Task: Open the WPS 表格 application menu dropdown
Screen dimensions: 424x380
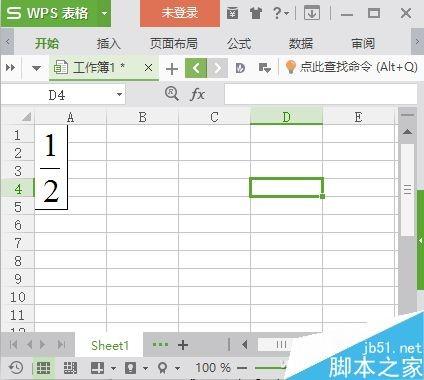Action: pos(105,14)
